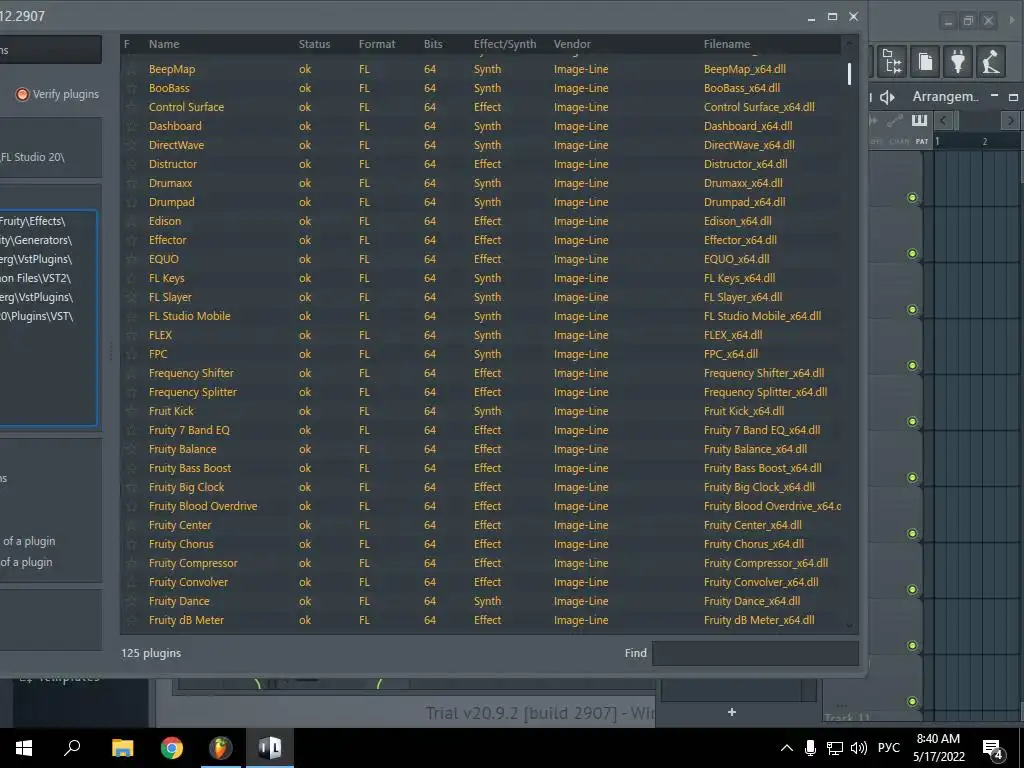
Task: Click the project picker pages icon
Action: (925, 61)
